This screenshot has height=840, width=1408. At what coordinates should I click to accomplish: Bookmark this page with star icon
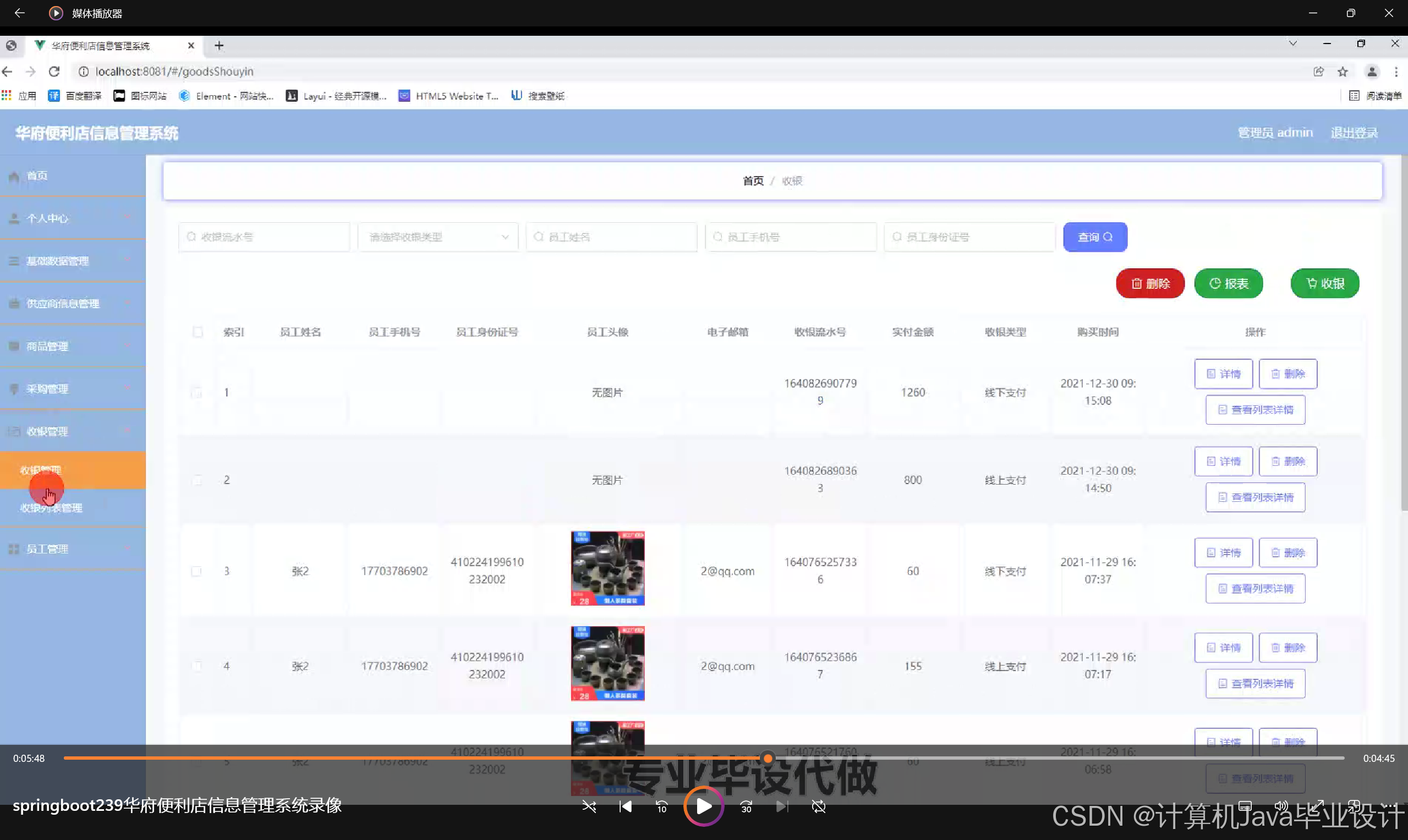coord(1343,72)
